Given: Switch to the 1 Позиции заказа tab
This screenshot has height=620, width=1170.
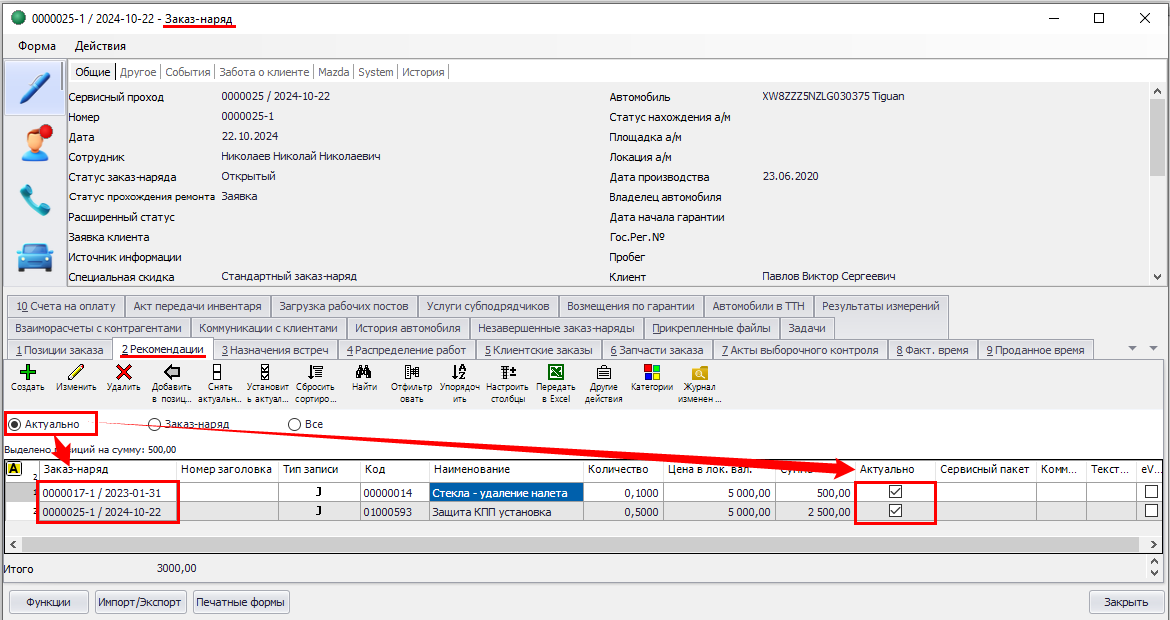Looking at the screenshot, I should [59, 350].
